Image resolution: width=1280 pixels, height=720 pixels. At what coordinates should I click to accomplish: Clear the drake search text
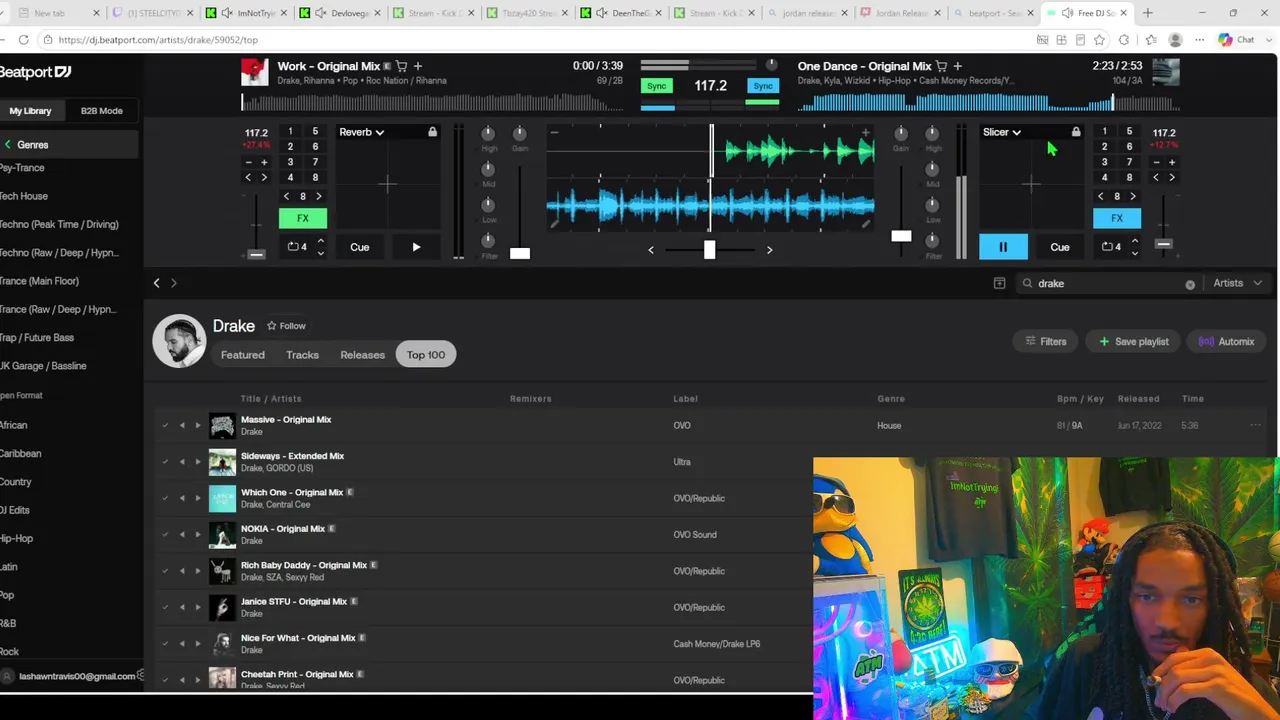tap(1190, 284)
